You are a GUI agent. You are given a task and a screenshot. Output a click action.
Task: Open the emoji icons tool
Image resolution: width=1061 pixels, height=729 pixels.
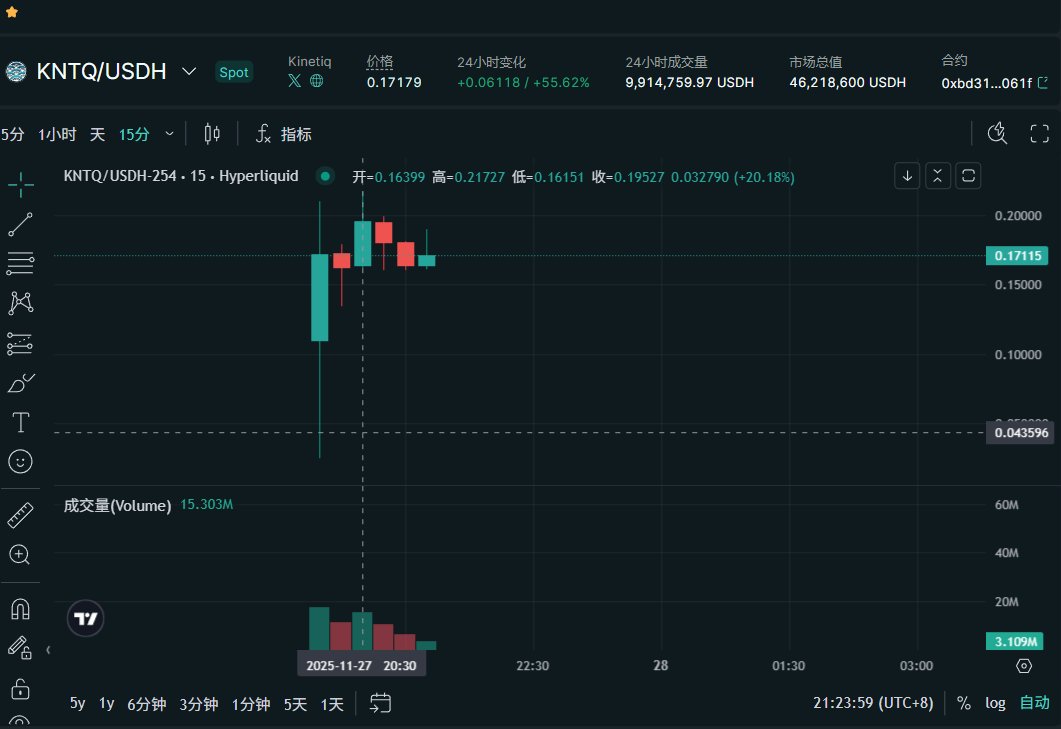(20, 462)
